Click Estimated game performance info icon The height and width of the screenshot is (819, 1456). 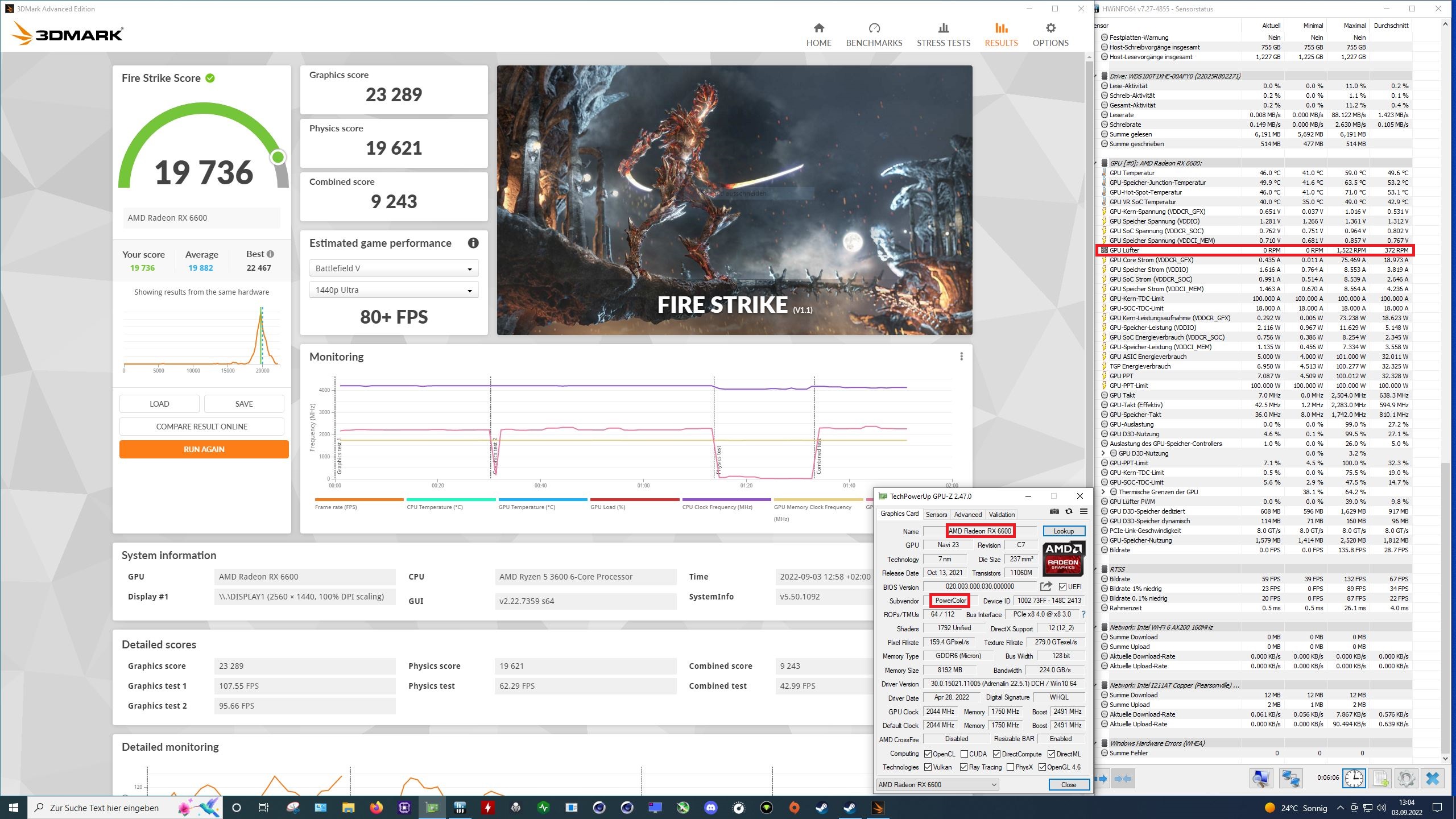473,243
